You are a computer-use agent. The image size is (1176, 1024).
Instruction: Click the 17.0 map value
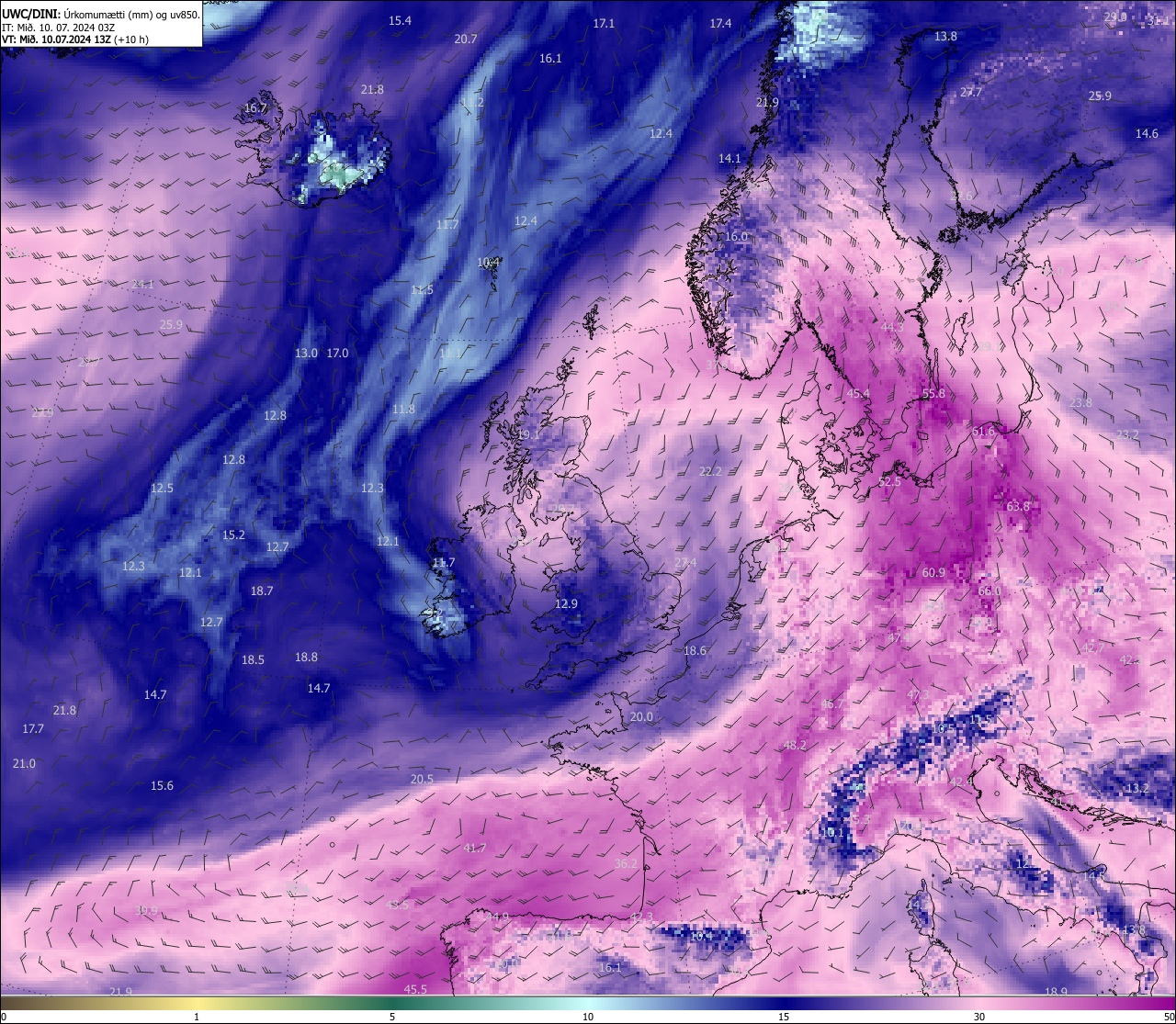click(337, 353)
